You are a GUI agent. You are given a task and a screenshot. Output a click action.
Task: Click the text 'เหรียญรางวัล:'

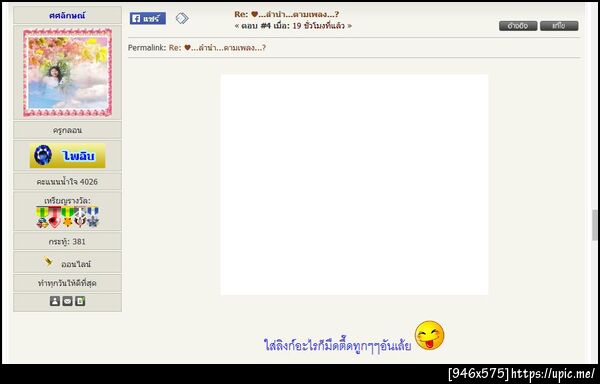click(x=67, y=201)
